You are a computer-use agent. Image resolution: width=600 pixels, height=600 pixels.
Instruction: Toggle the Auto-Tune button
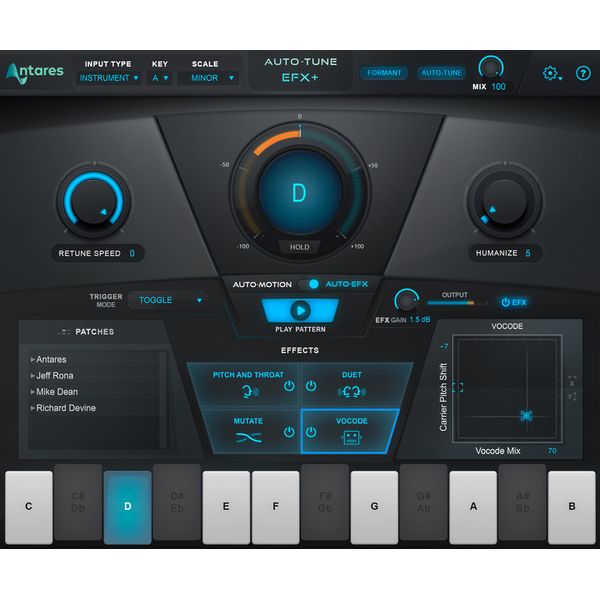(x=442, y=73)
